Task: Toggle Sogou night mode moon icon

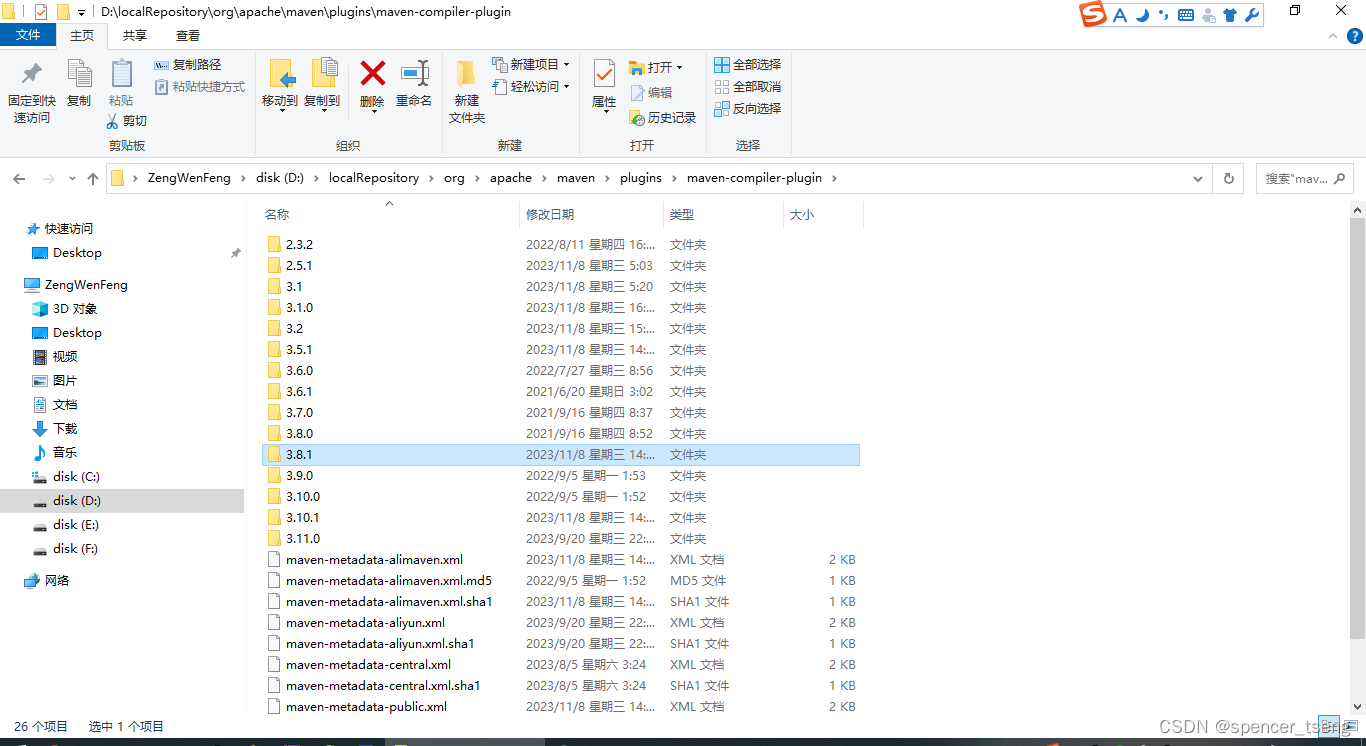Action: (1142, 15)
